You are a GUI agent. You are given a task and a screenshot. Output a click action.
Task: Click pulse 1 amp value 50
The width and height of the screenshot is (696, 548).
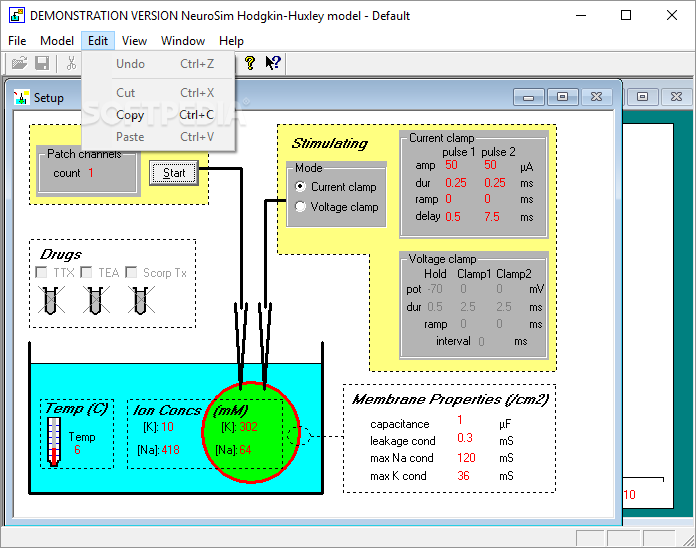(451, 165)
